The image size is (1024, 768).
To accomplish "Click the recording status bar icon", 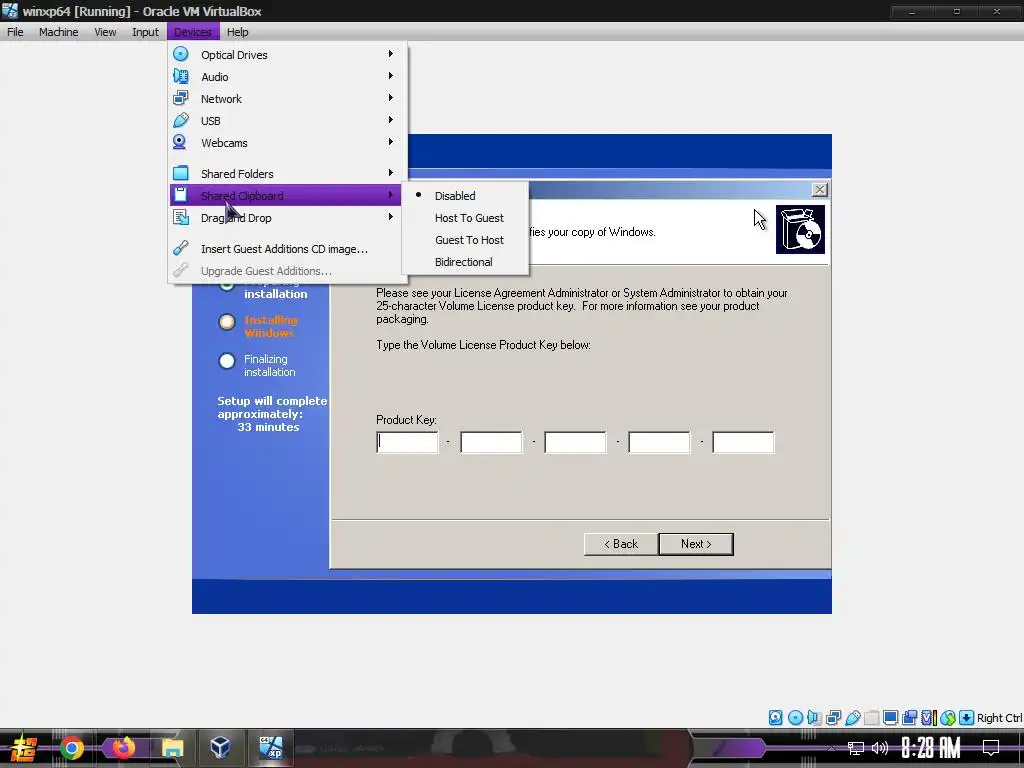I will point(909,718).
